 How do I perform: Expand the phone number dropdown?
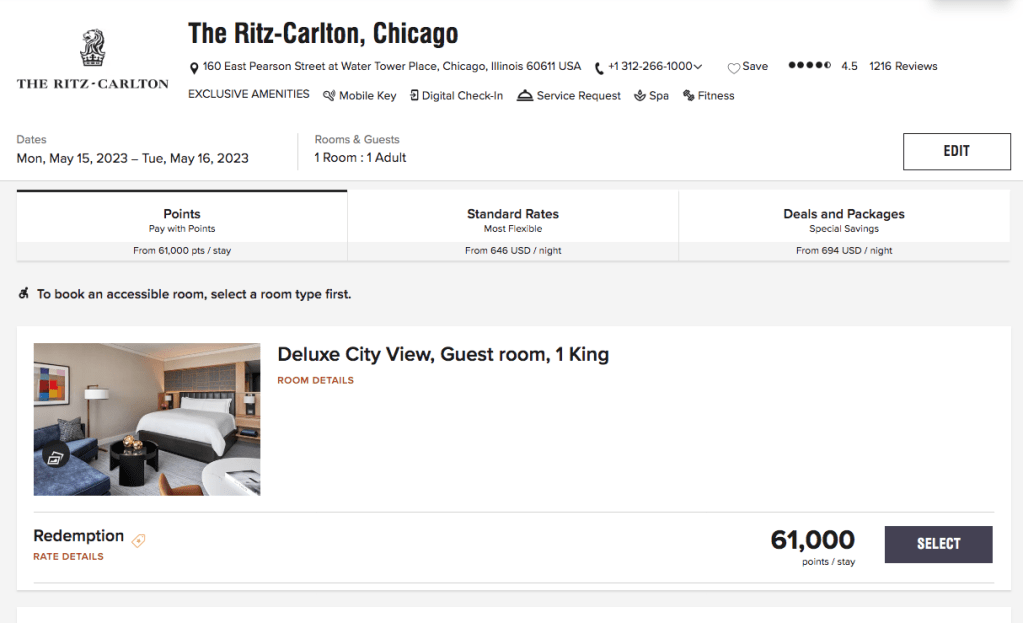tap(698, 67)
